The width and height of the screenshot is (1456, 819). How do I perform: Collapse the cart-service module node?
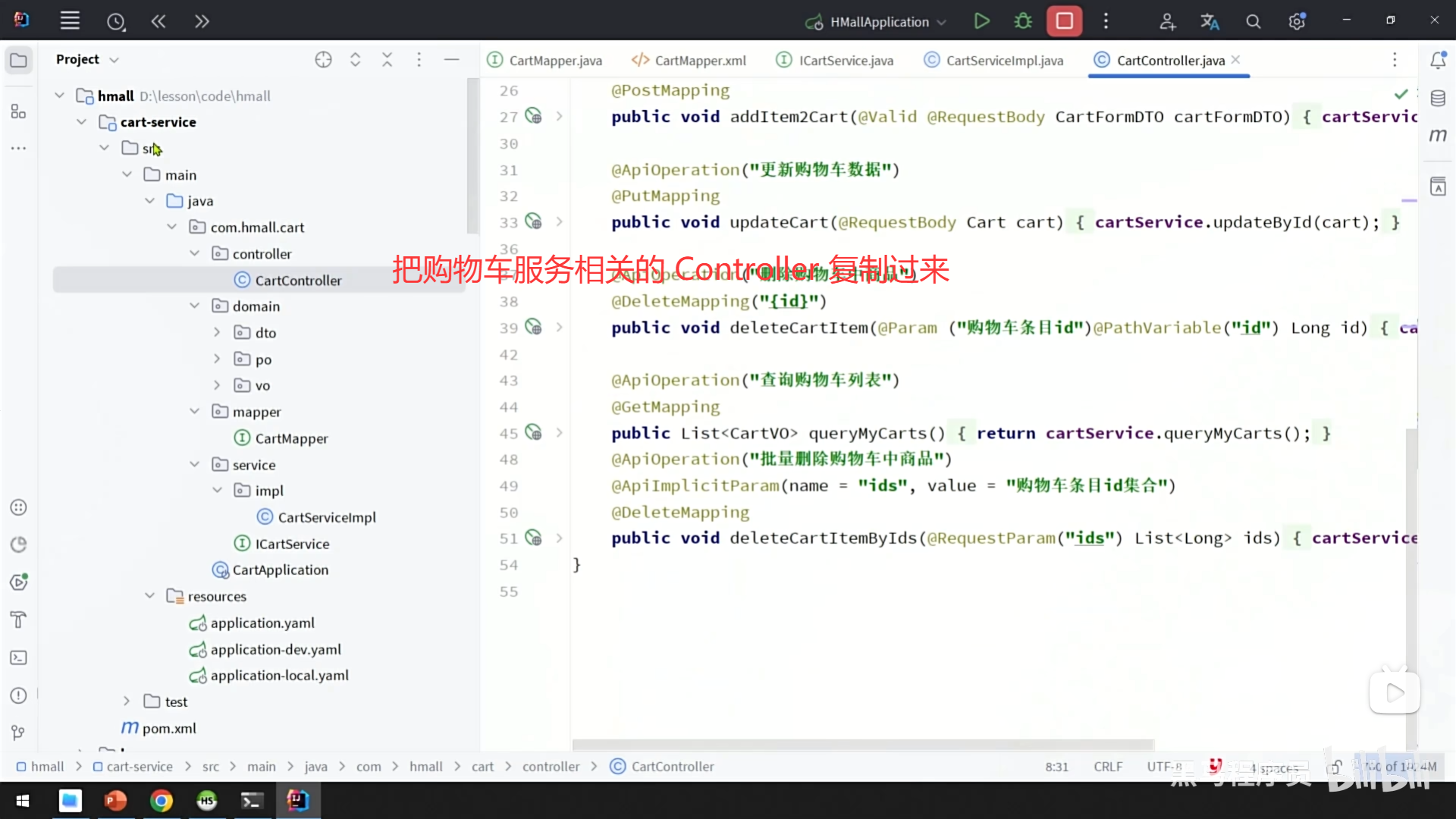[82, 122]
